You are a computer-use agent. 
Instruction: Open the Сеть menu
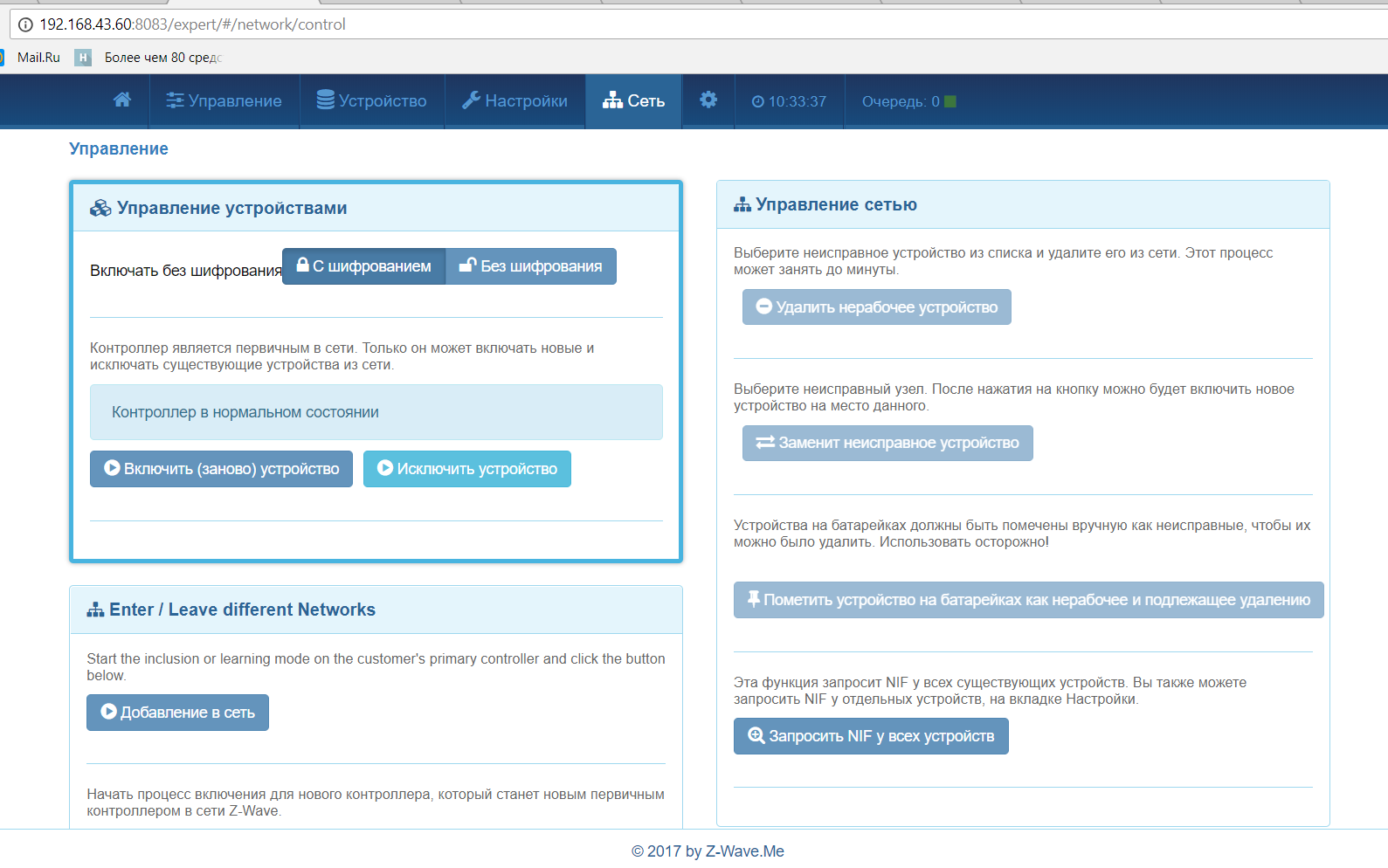point(633,101)
